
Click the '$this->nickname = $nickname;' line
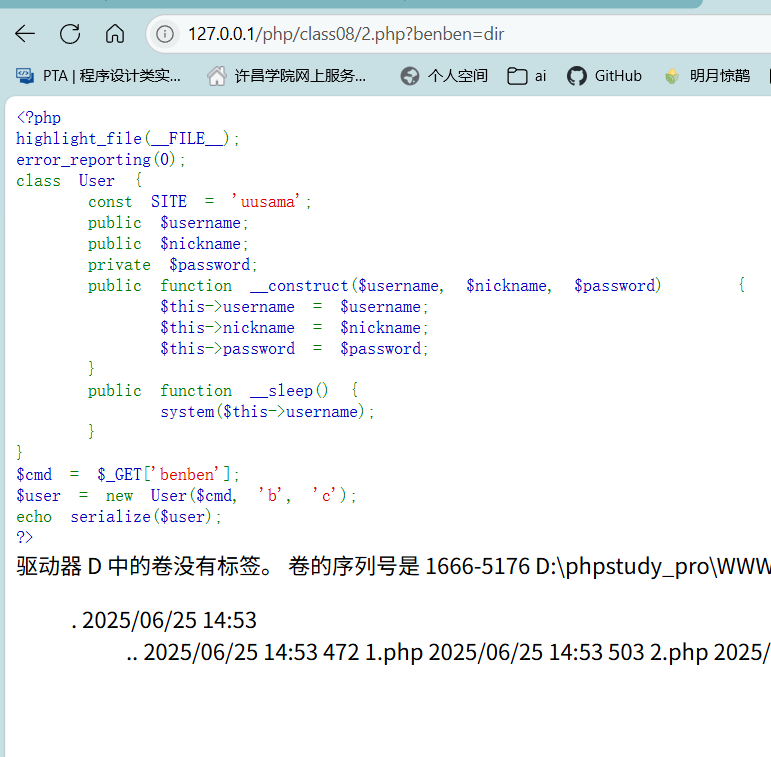tap(294, 328)
